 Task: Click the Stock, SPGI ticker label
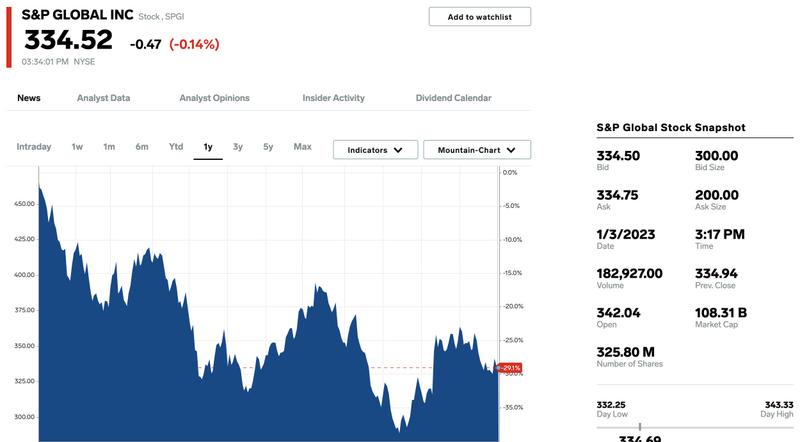pos(161,16)
